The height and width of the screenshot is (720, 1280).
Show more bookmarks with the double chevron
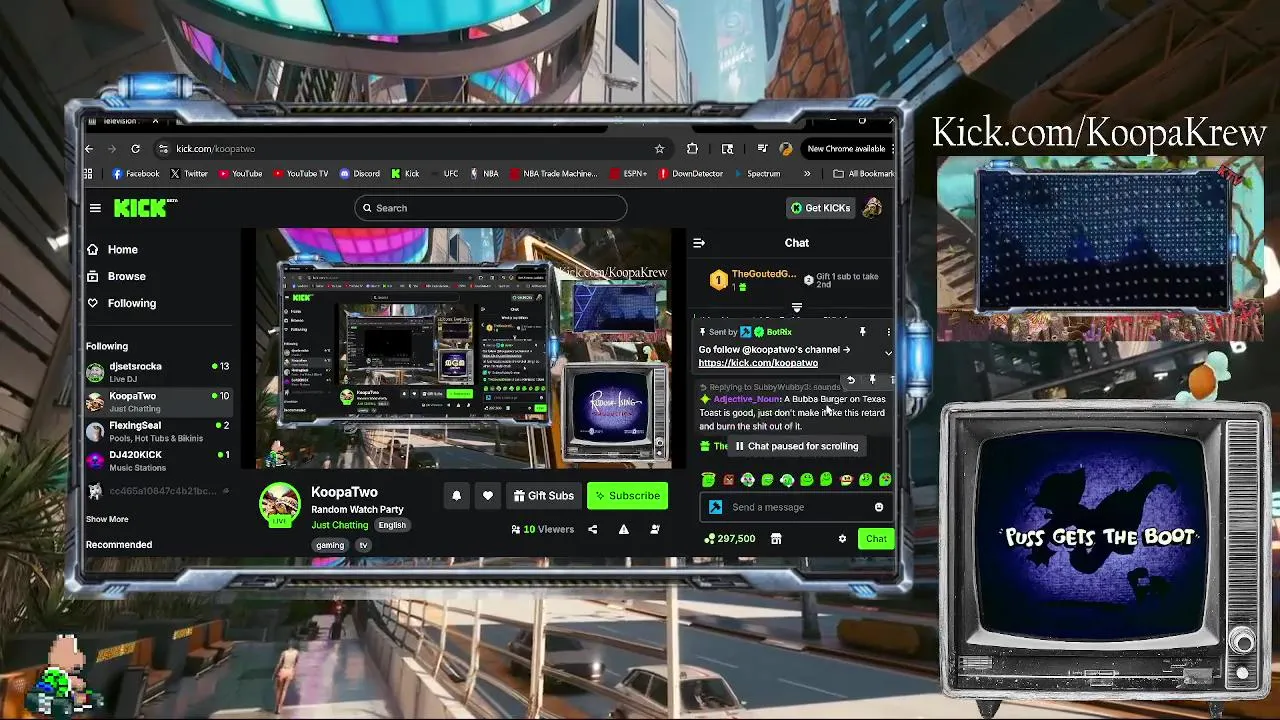[x=807, y=174]
